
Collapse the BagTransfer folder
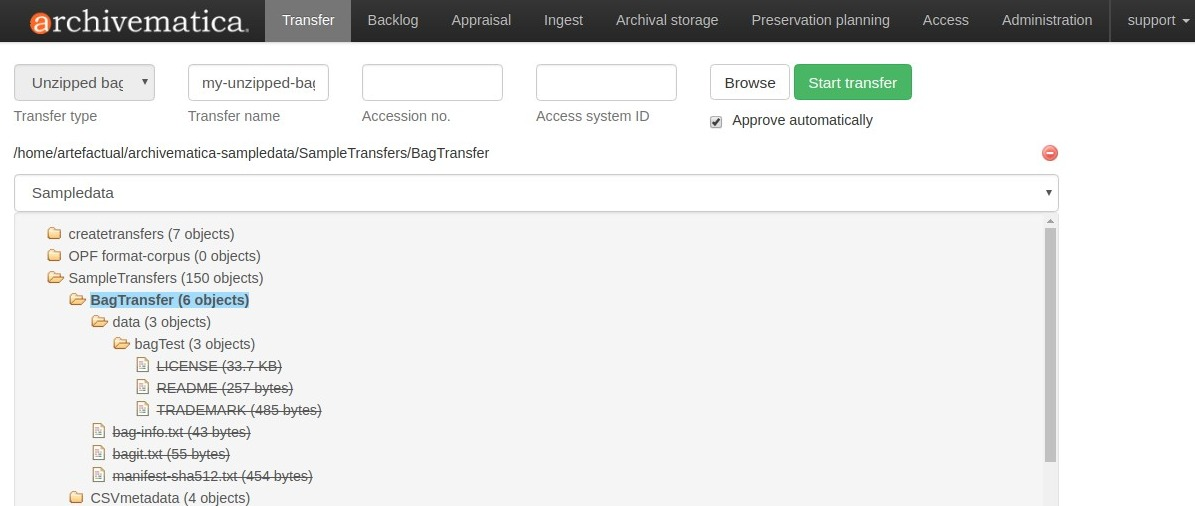77,300
